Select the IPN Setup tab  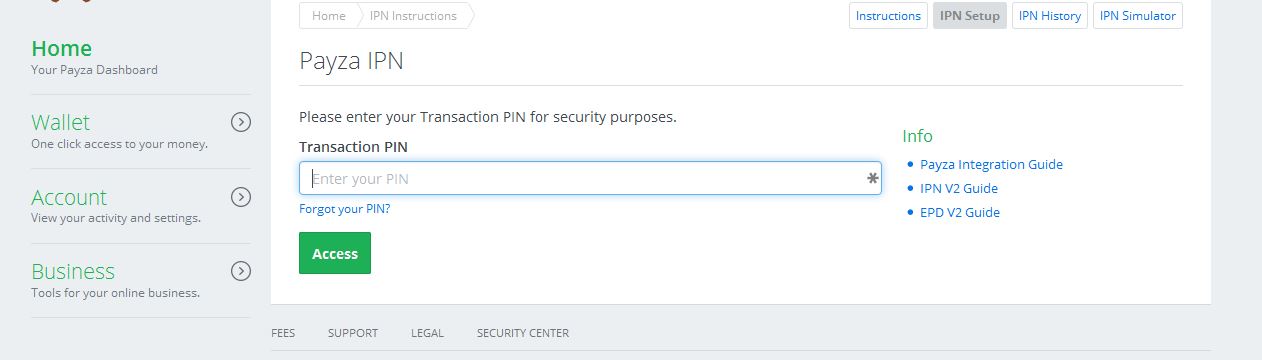pyautogui.click(x=970, y=16)
